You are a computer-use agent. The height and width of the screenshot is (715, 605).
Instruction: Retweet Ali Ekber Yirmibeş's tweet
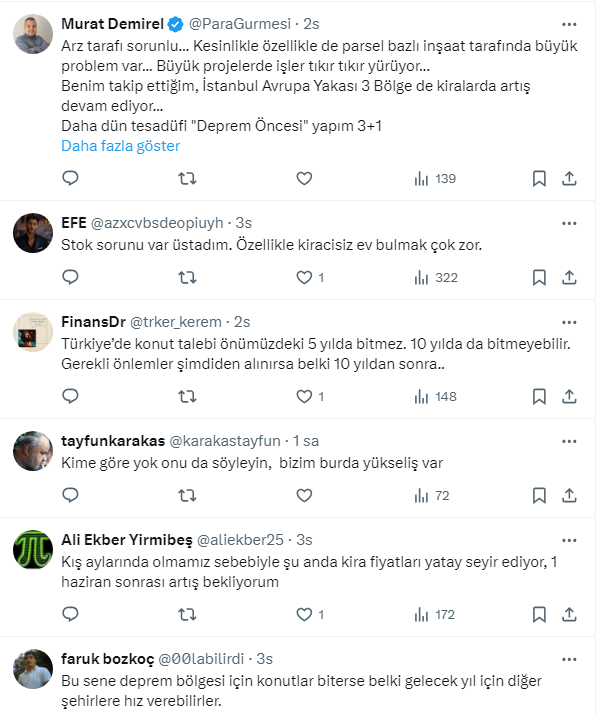point(187,614)
